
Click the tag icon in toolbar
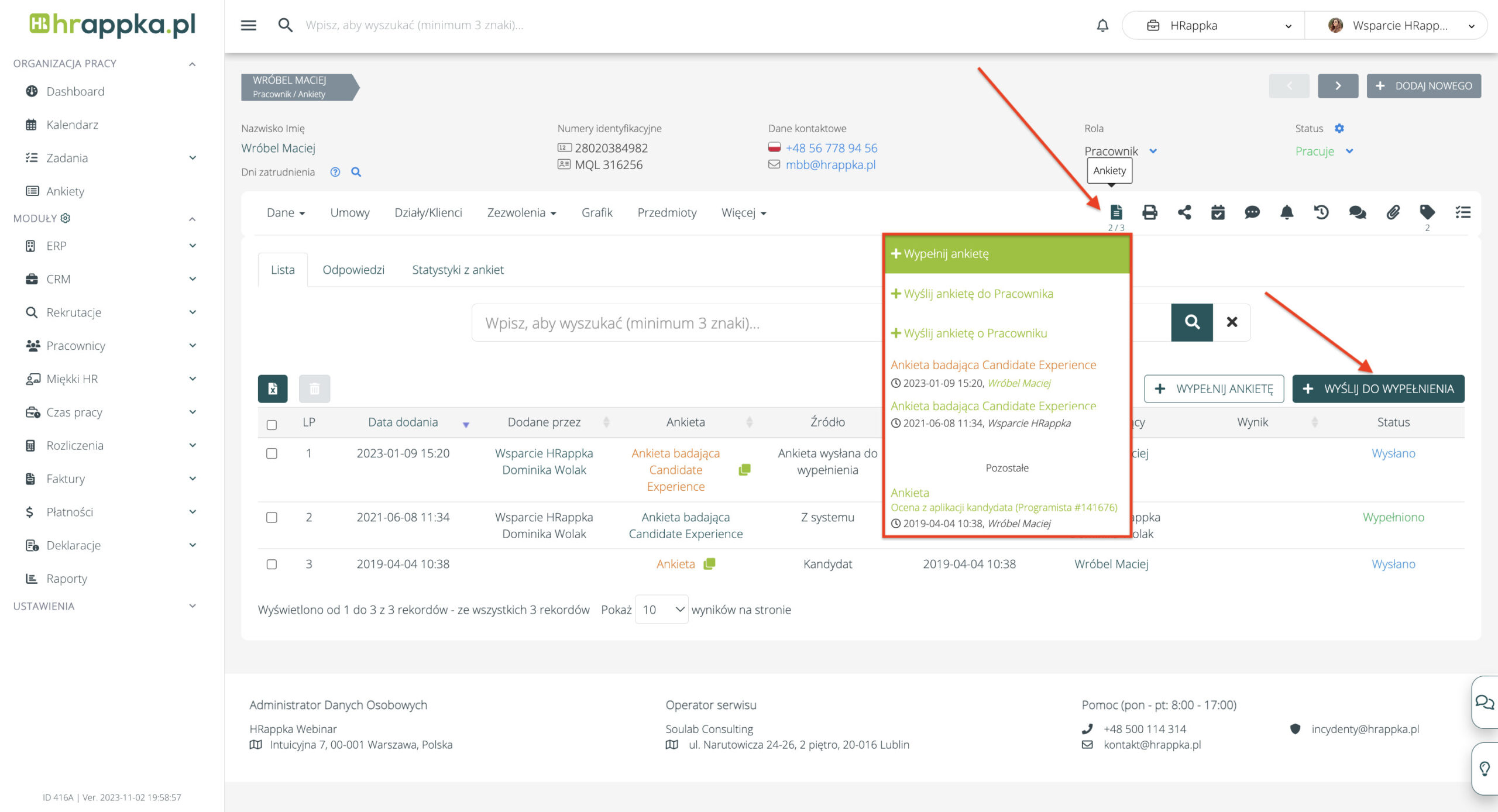pos(1427,212)
